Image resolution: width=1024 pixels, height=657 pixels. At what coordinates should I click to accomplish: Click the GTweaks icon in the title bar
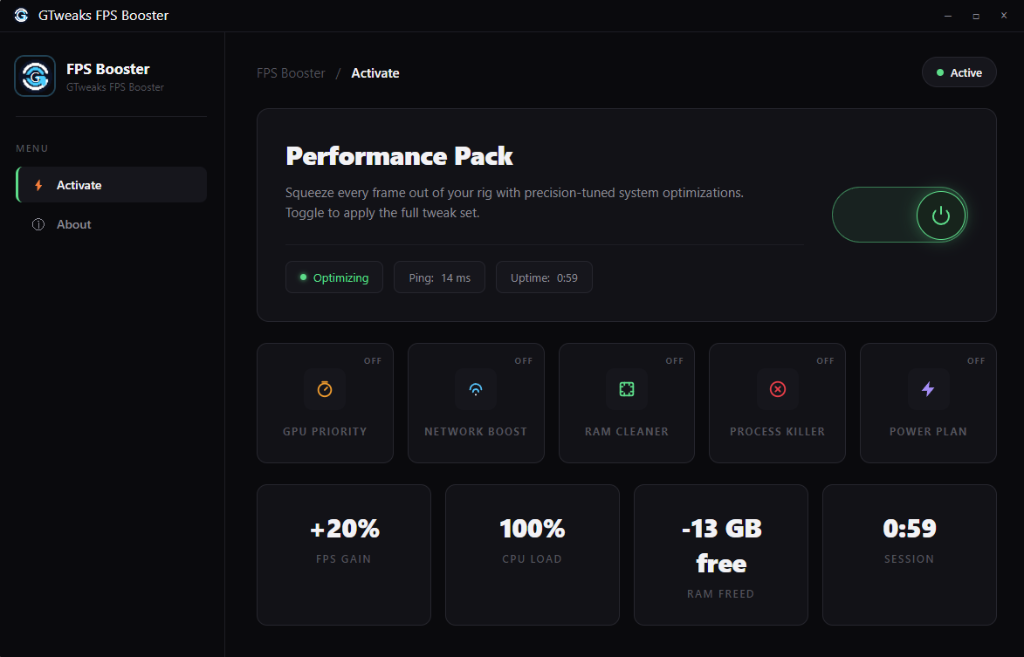22,15
